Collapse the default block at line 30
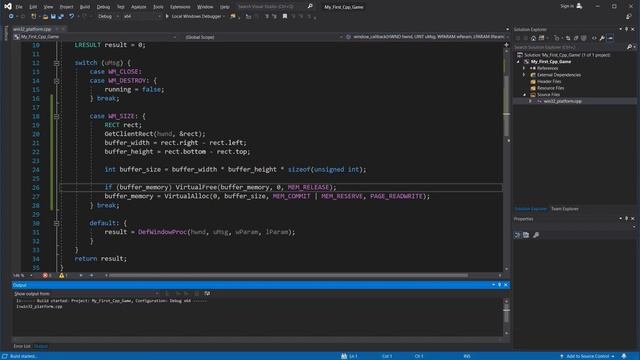 tap(57, 223)
